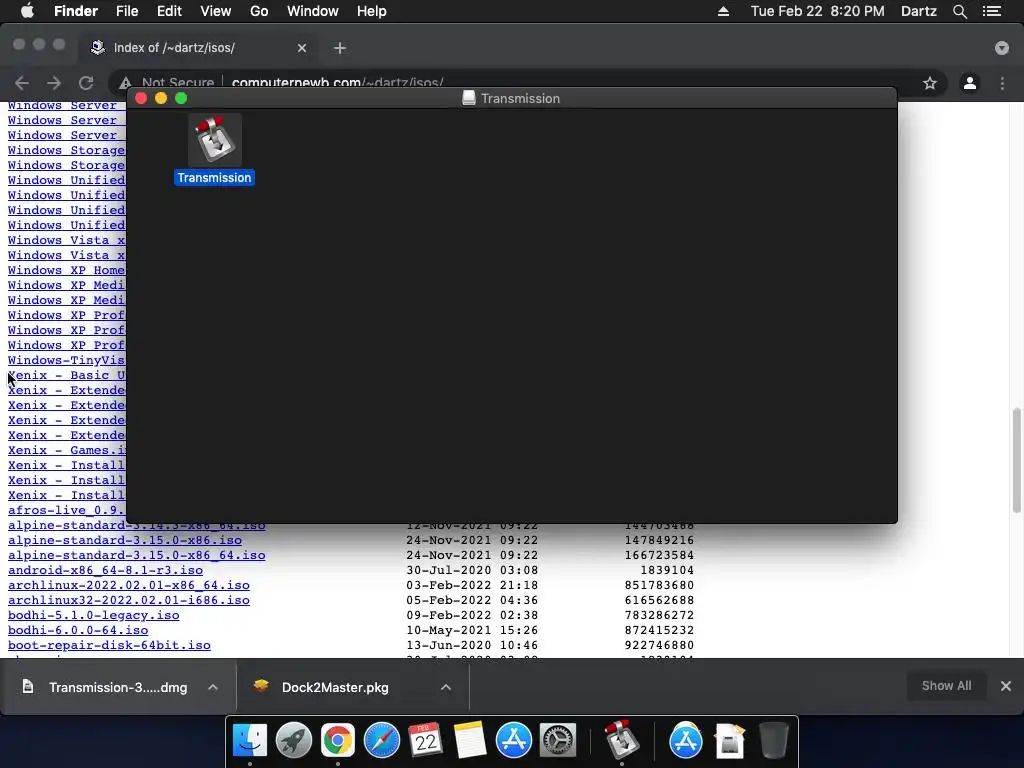This screenshot has width=1024, height=768.
Task: Go forward in Chrome
Action: click(54, 83)
